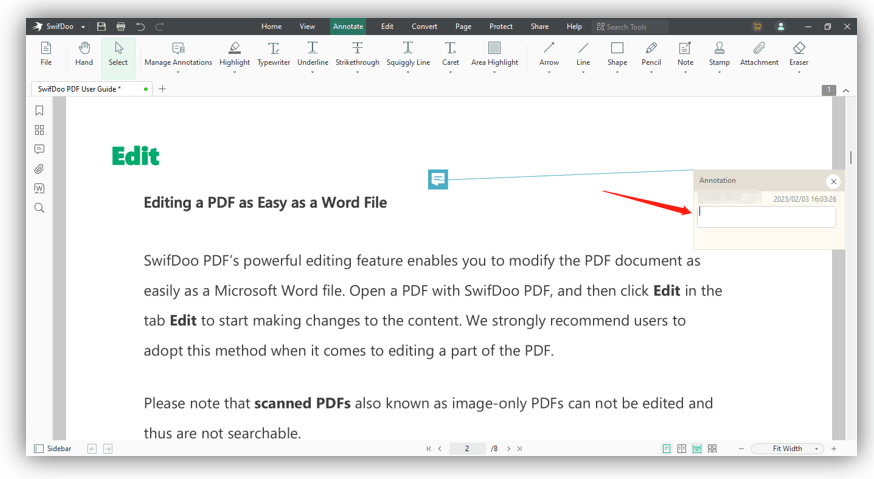Viewport: 874px width, 479px height.
Task: Open the File menu icon
Action: pos(46,54)
